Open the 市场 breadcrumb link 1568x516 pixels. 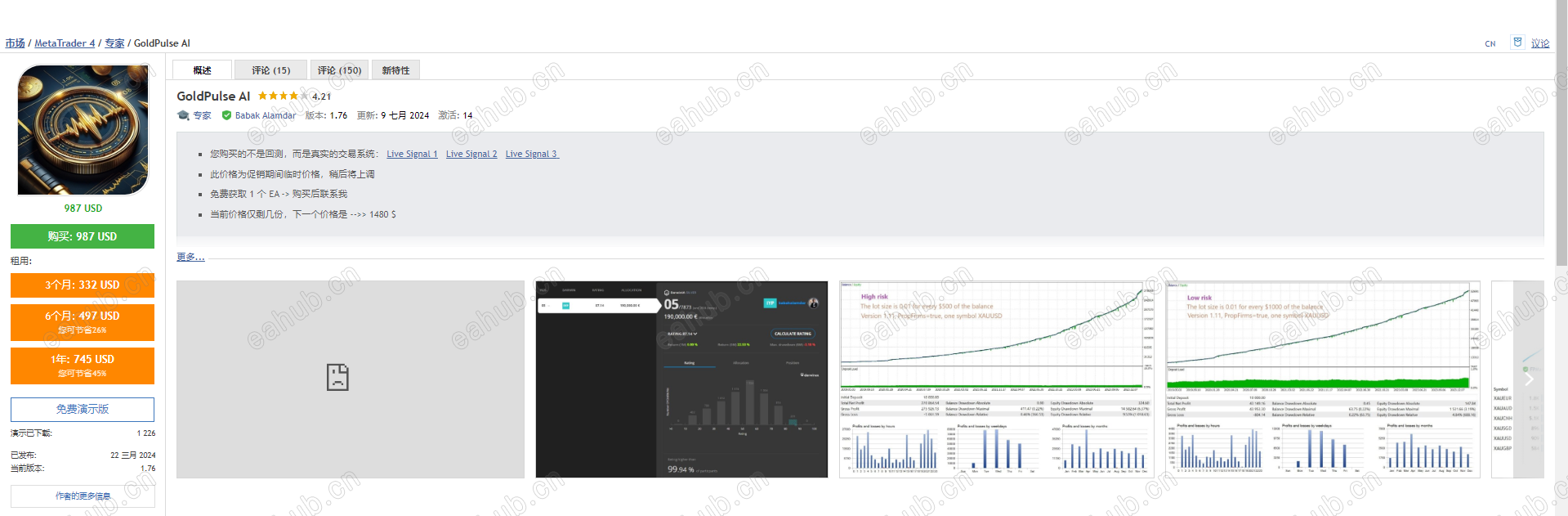click(15, 43)
